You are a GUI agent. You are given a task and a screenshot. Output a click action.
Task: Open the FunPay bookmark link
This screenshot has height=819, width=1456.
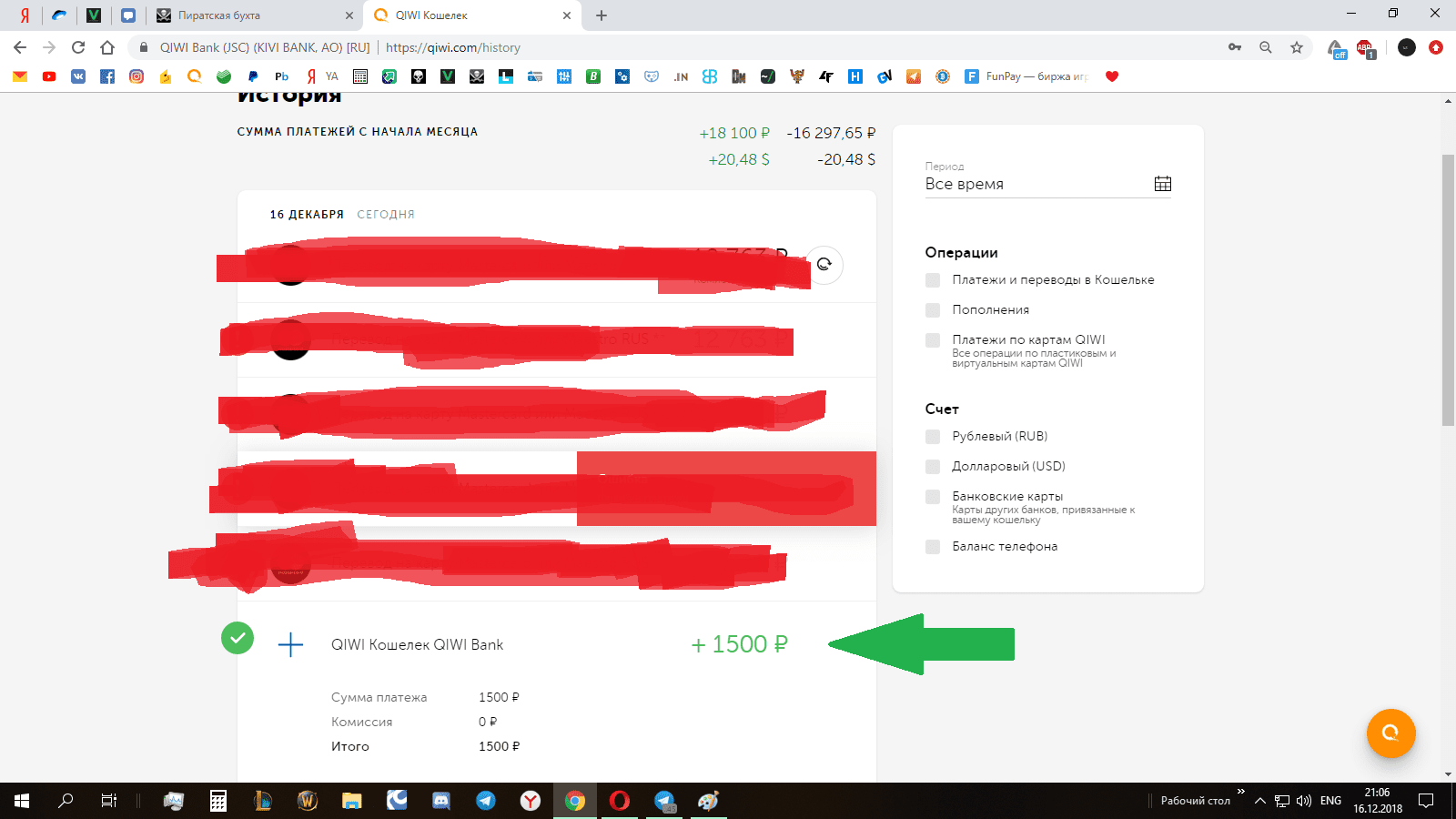pos(1027,76)
